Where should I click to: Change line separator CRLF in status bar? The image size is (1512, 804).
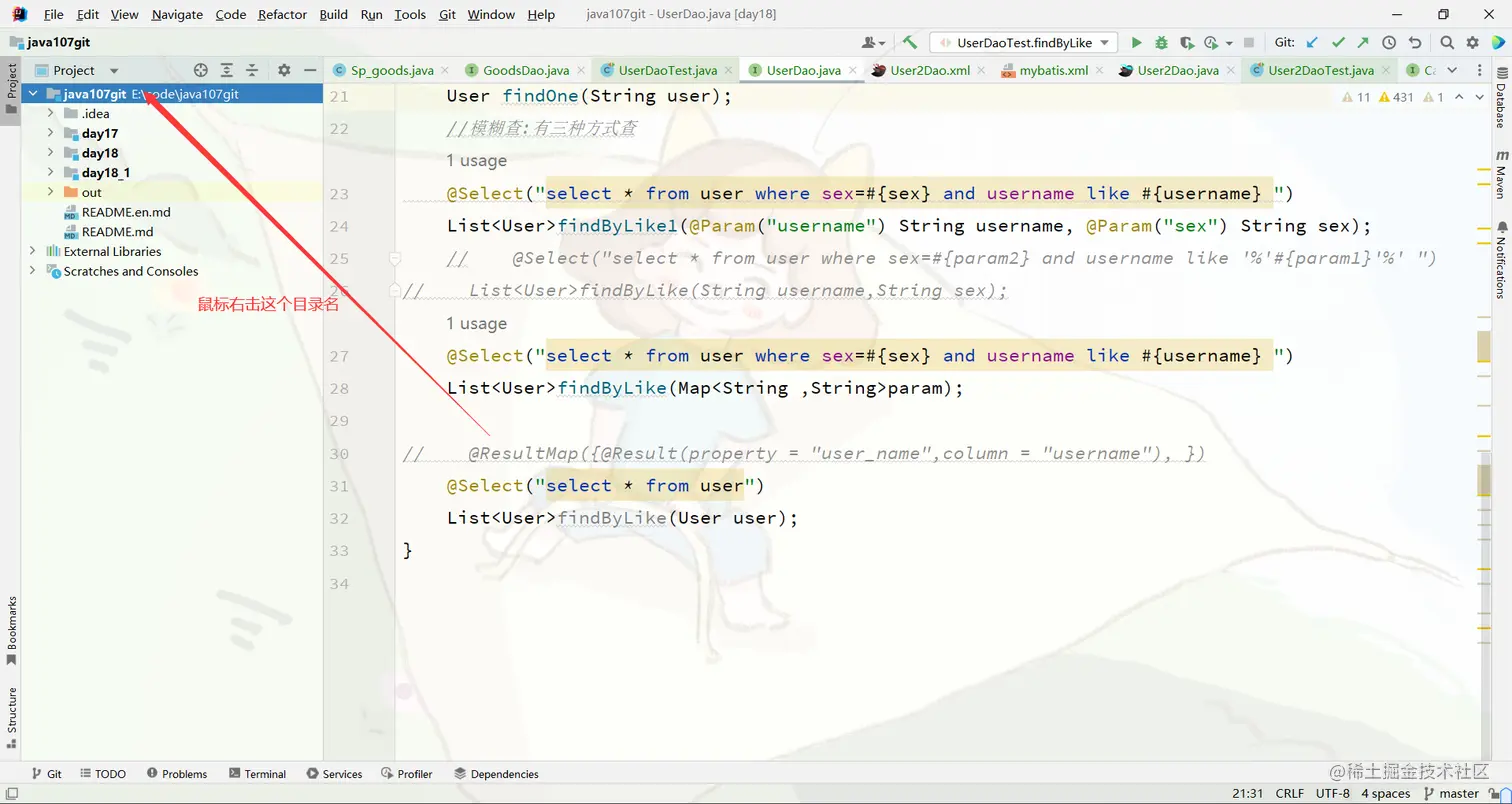1289,793
